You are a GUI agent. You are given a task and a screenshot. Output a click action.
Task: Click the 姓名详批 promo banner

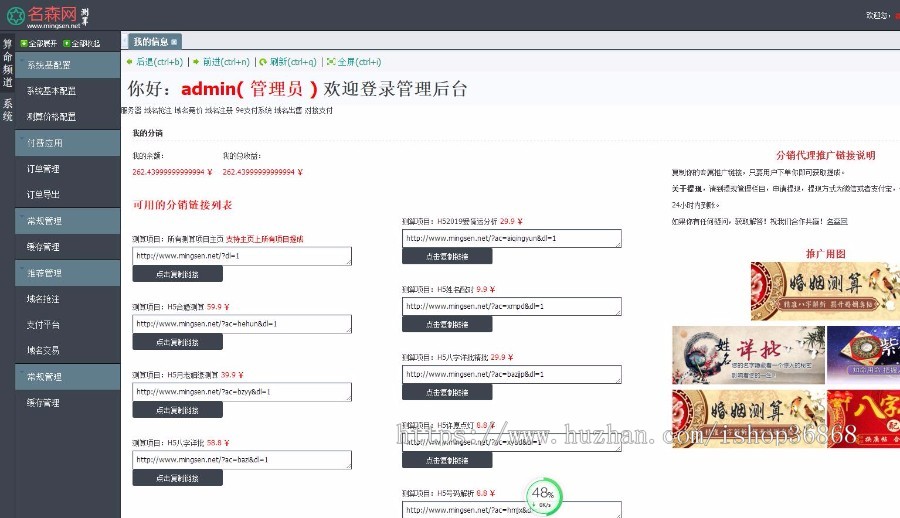point(748,355)
